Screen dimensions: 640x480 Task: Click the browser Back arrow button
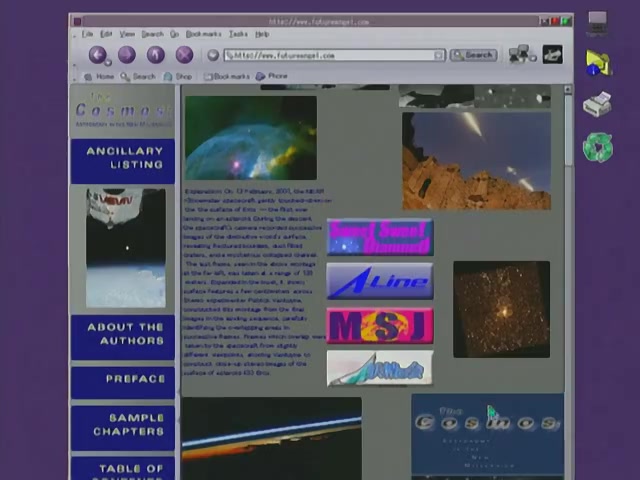tap(97, 55)
